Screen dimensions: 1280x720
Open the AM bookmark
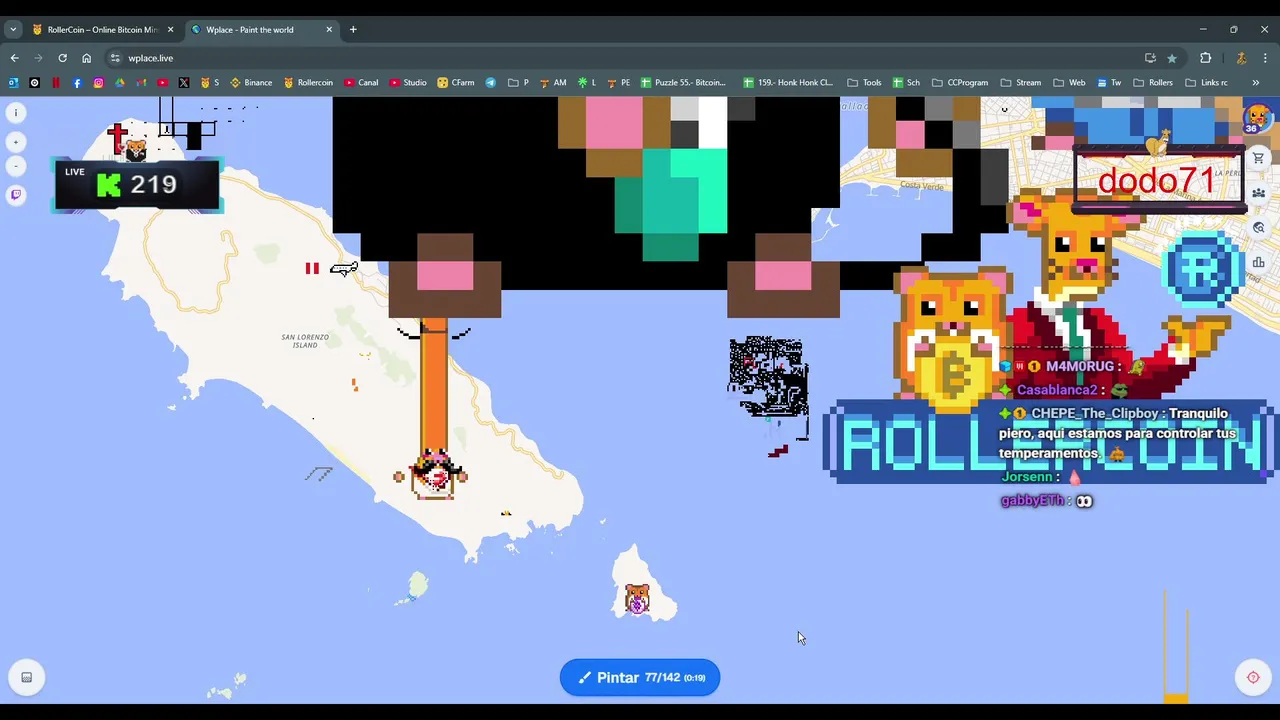[553, 83]
